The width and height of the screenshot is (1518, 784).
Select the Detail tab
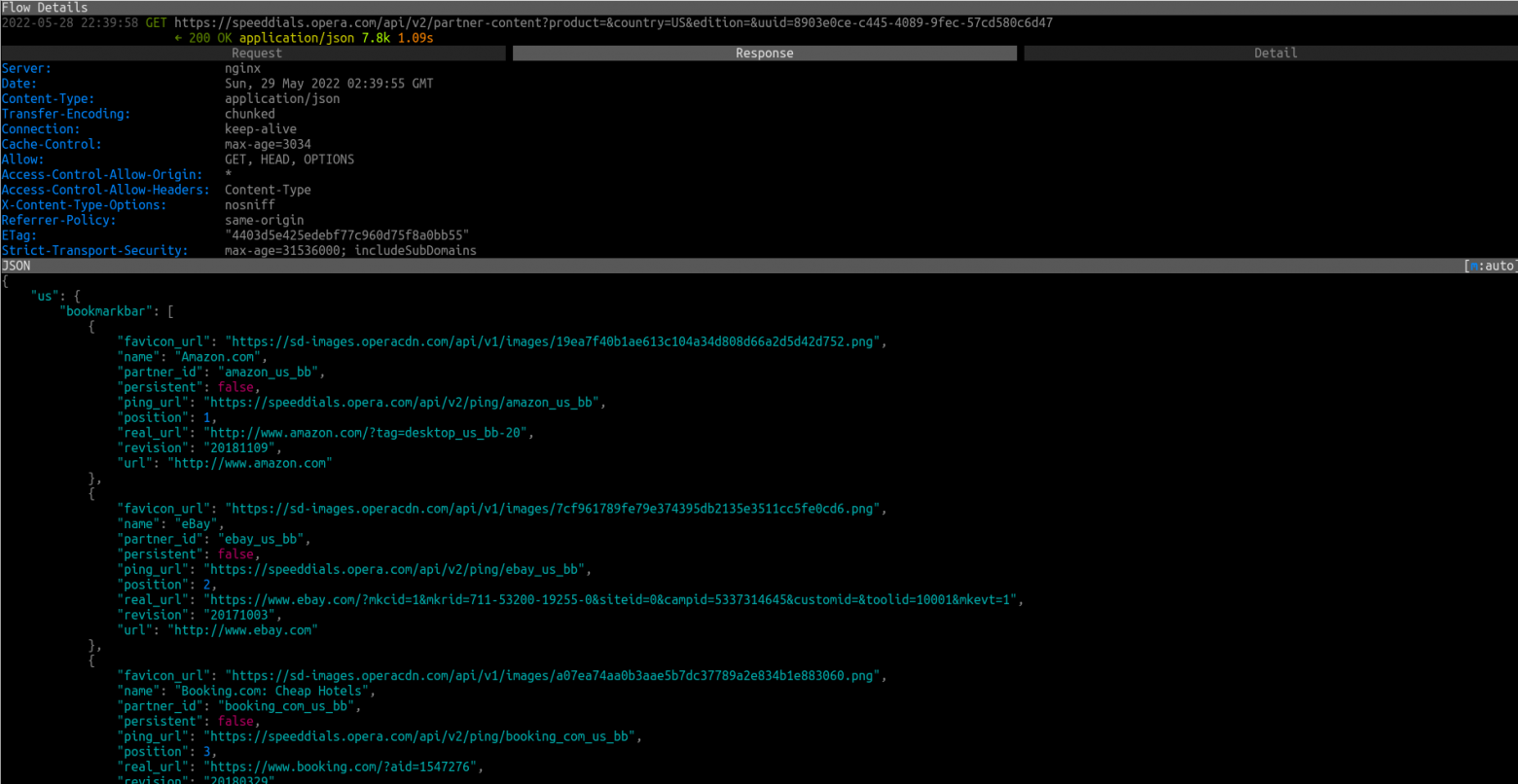pos(1276,53)
